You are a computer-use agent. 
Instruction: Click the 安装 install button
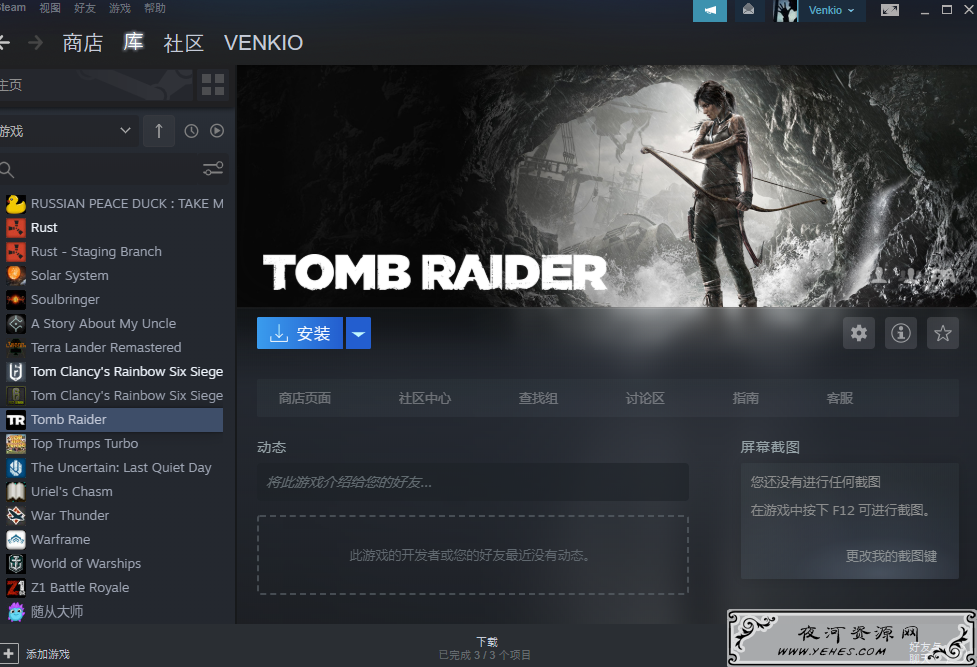coord(300,333)
